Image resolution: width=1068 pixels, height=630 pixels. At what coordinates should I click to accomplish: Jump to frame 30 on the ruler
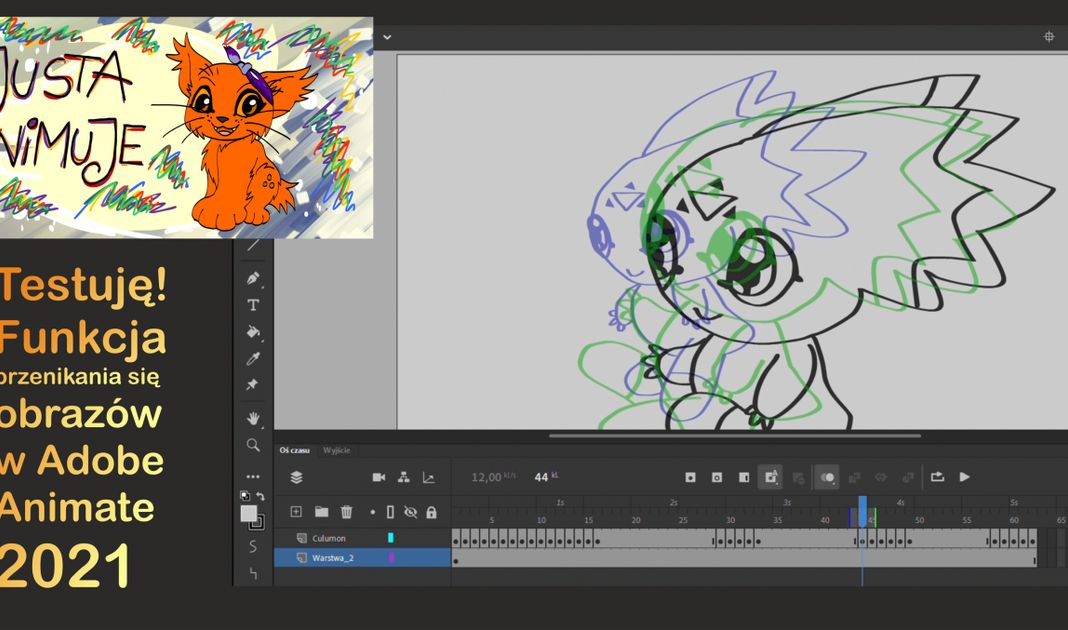pos(730,520)
